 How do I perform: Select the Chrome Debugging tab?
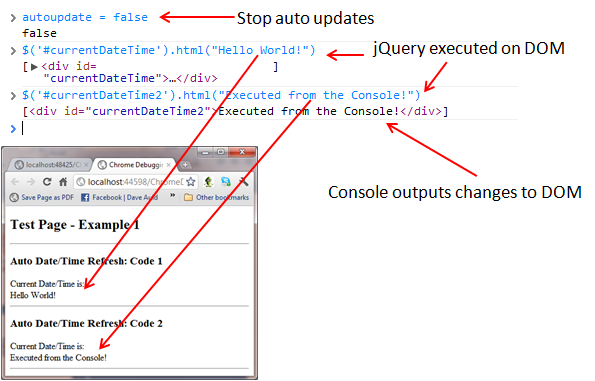coord(135,164)
